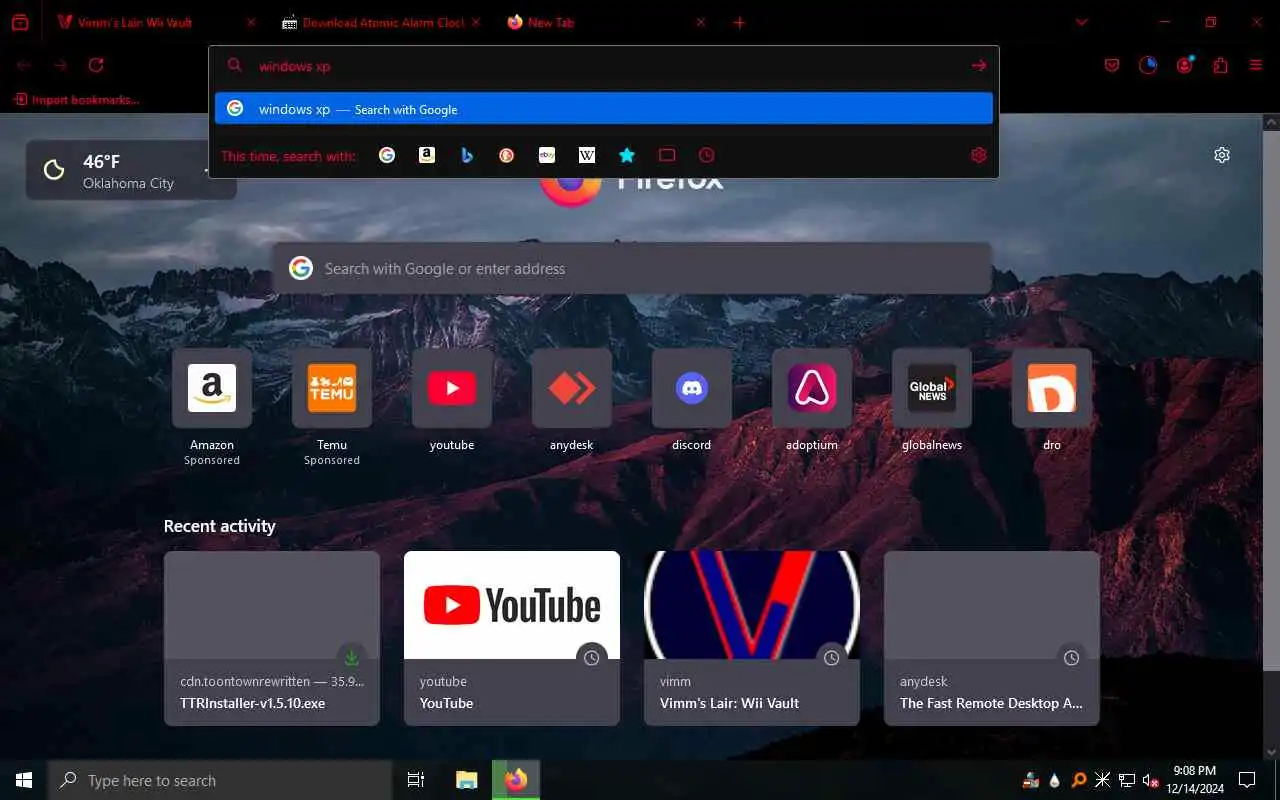The width and height of the screenshot is (1280, 800).
Task: Open the muted volume tray icon
Action: (1150, 780)
